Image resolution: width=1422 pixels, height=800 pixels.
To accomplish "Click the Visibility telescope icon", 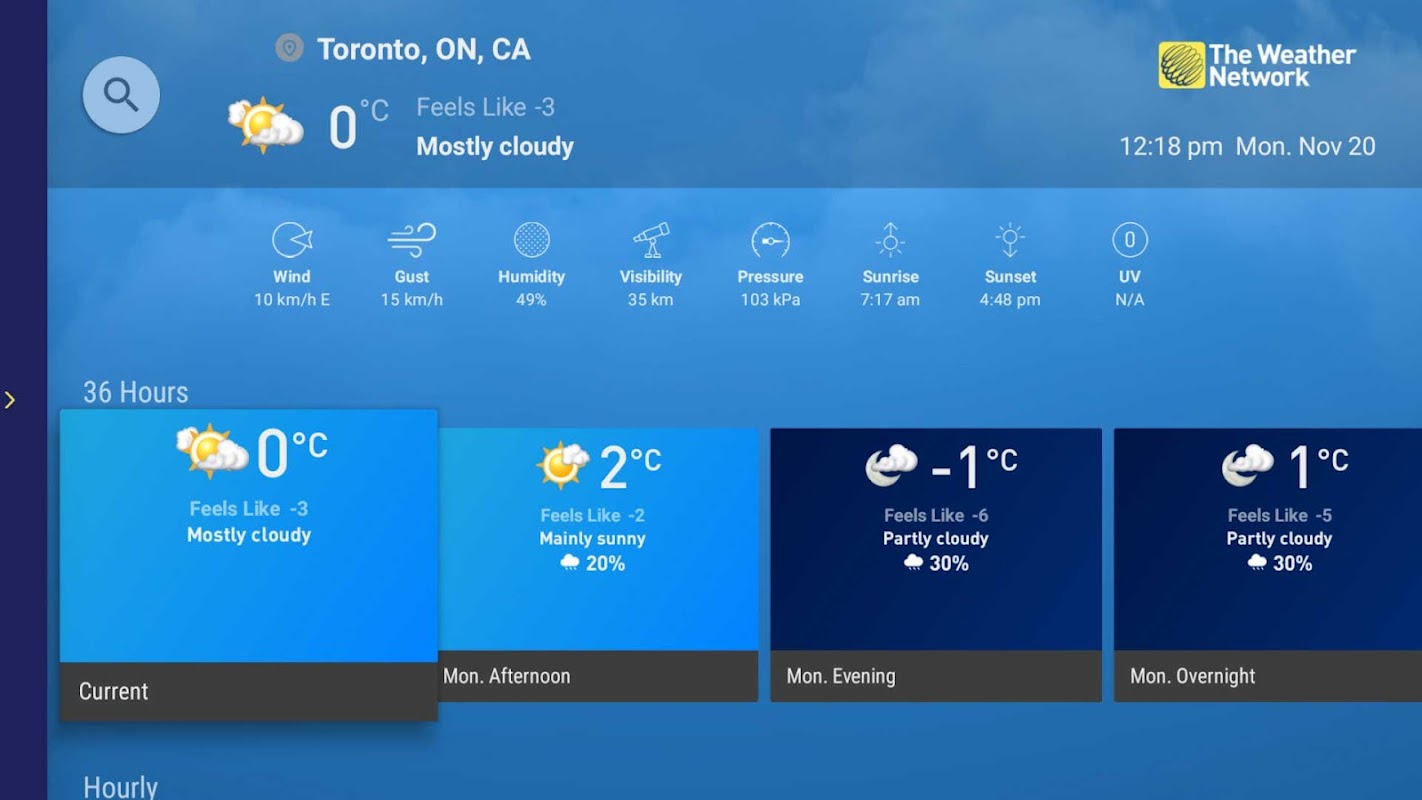I will [651, 240].
